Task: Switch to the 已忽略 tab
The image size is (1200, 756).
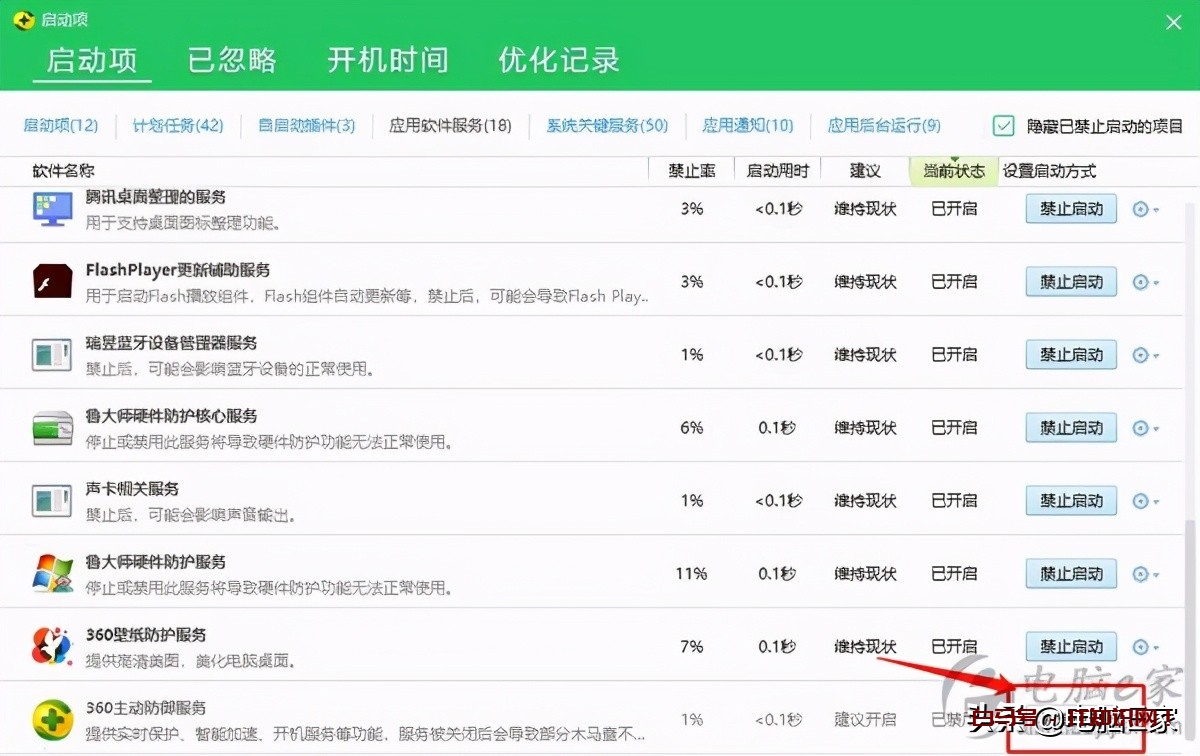Action: (x=231, y=60)
